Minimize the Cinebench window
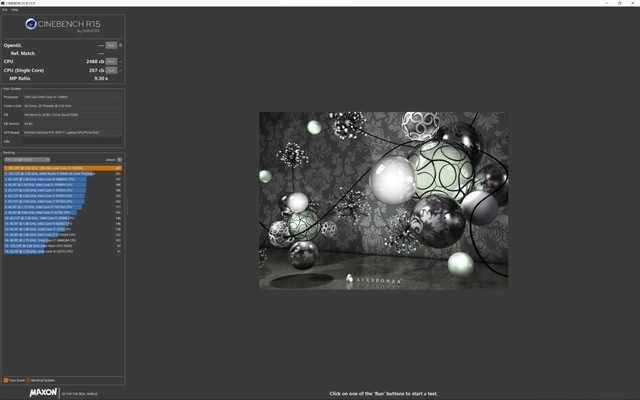Screen dimensions: 640x400 coord(601,3)
